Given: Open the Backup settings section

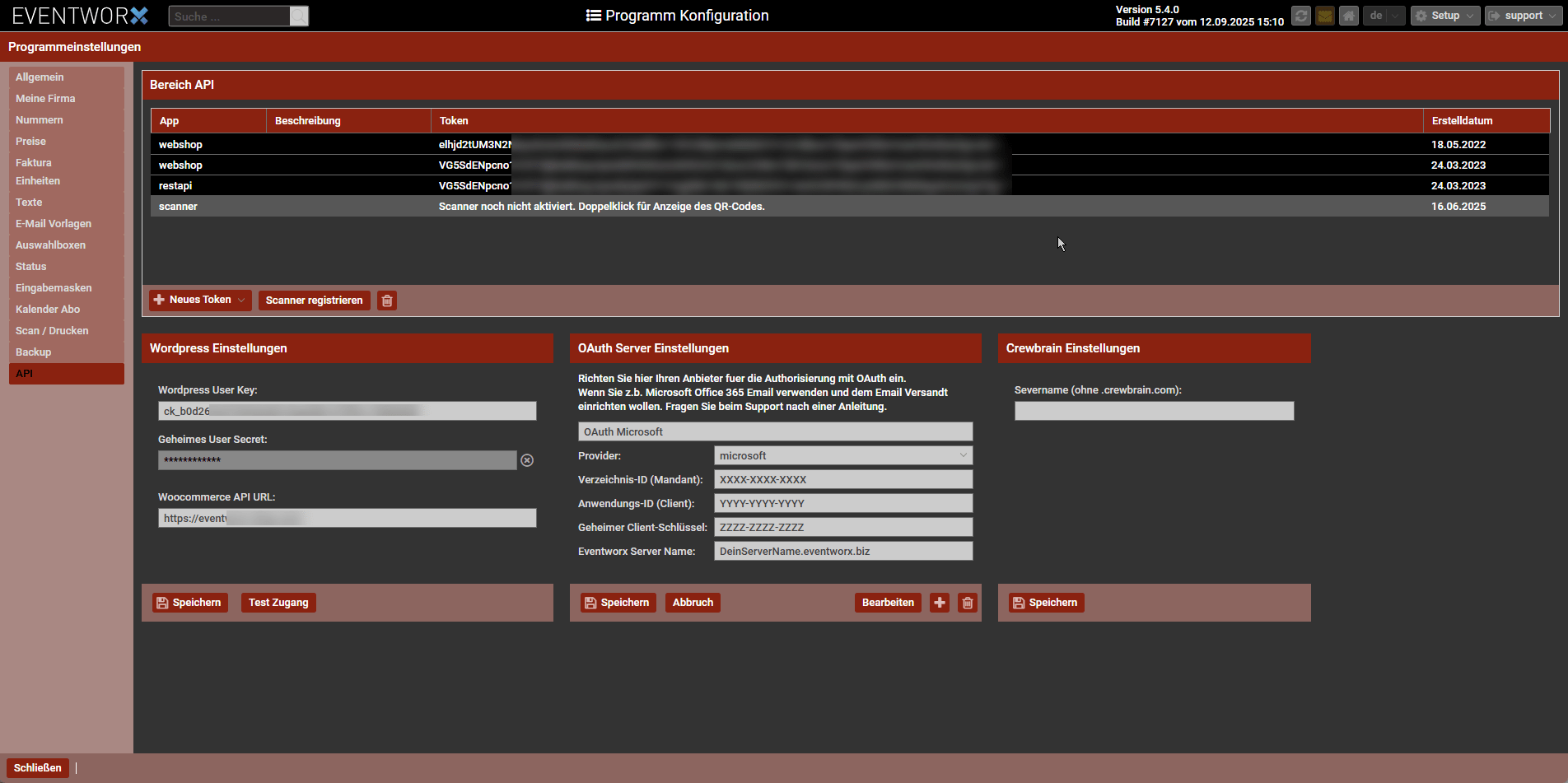Looking at the screenshot, I should point(34,352).
